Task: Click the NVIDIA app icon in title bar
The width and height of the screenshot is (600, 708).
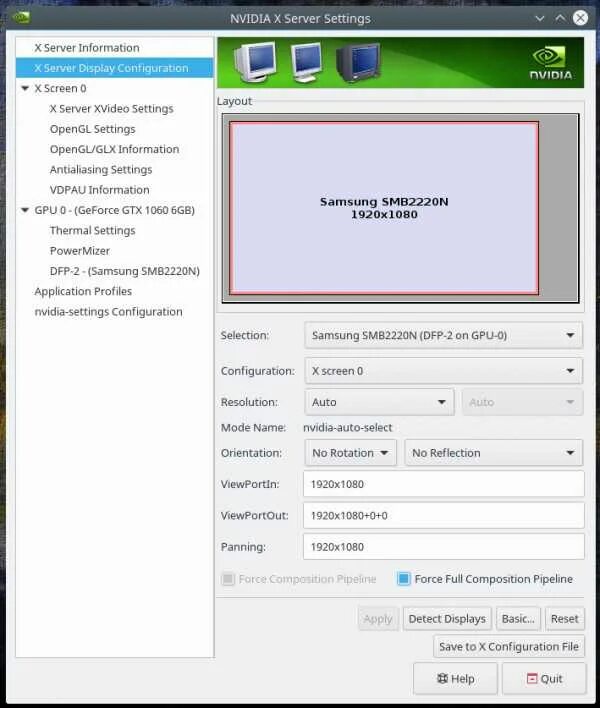Action: (x=21, y=18)
